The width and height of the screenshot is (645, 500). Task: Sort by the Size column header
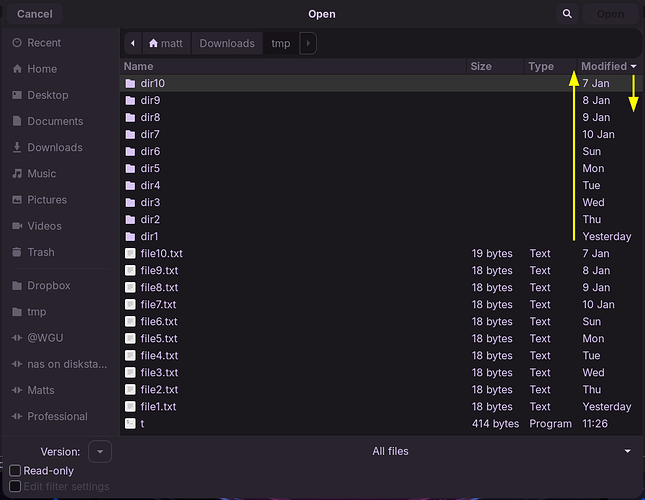click(481, 66)
